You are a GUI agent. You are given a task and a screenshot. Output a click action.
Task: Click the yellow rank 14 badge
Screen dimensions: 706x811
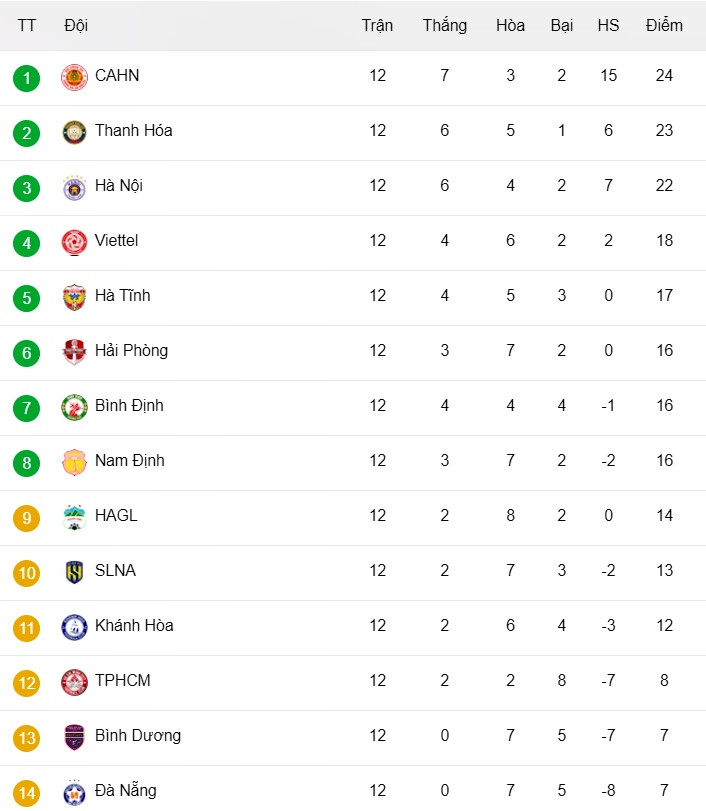27,793
